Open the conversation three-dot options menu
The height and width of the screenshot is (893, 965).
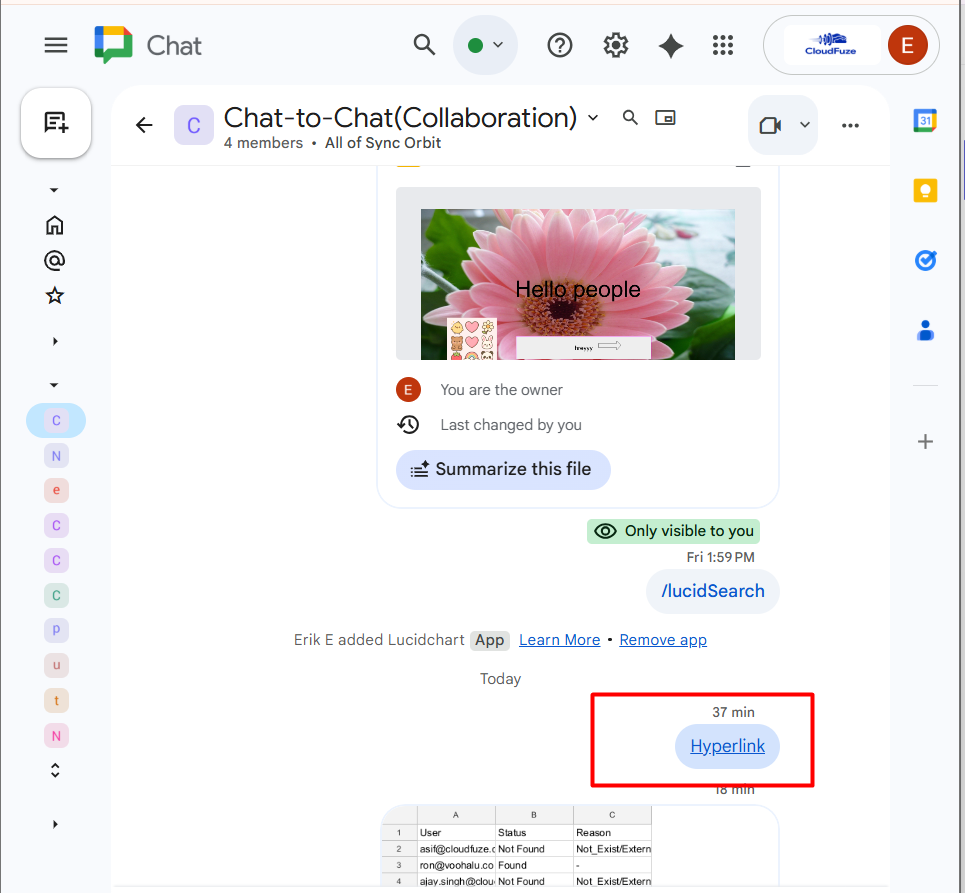851,124
